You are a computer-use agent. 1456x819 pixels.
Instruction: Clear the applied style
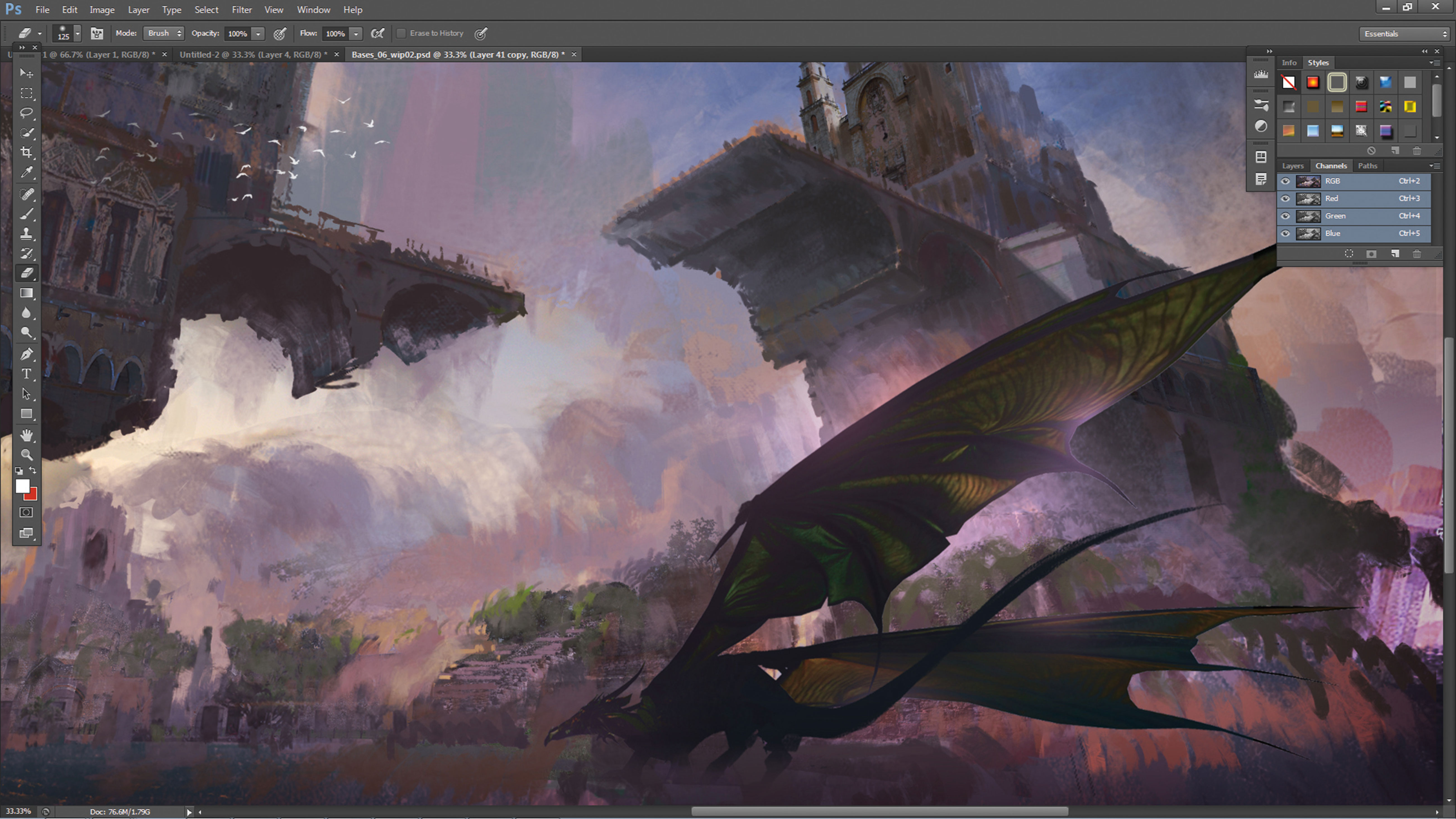(x=1371, y=150)
